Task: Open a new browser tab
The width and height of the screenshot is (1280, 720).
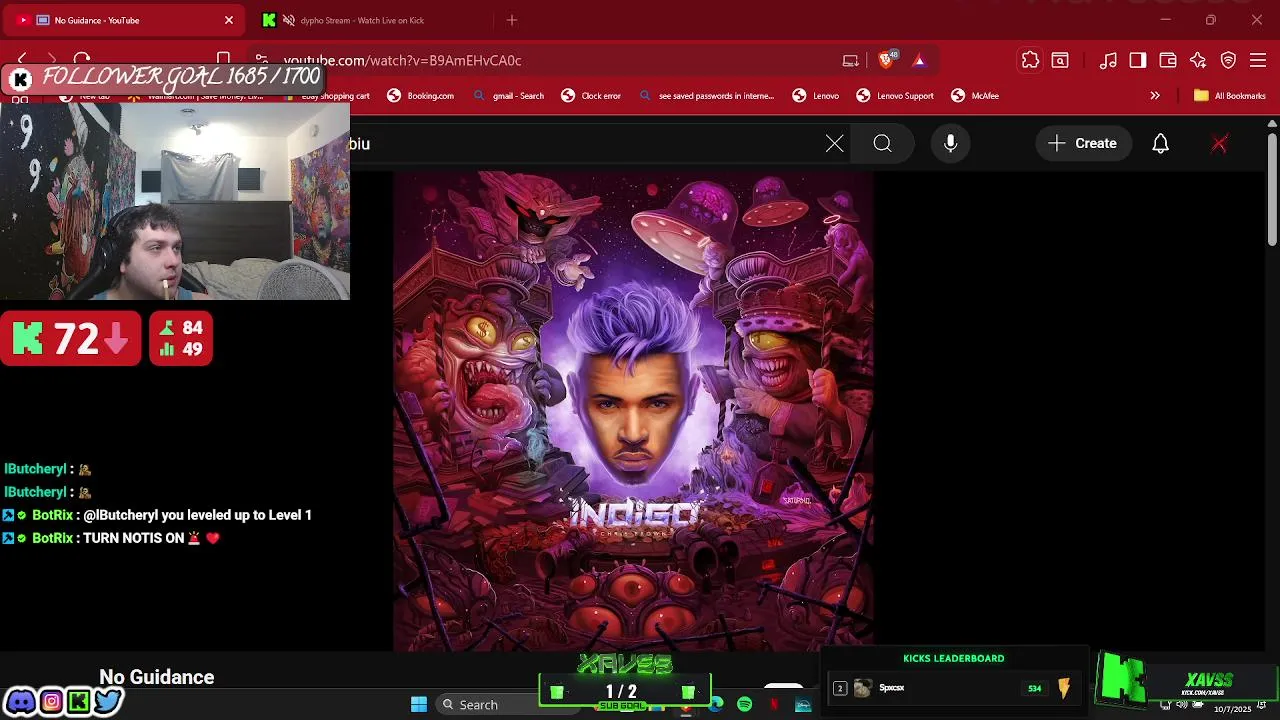Action: 512,20
